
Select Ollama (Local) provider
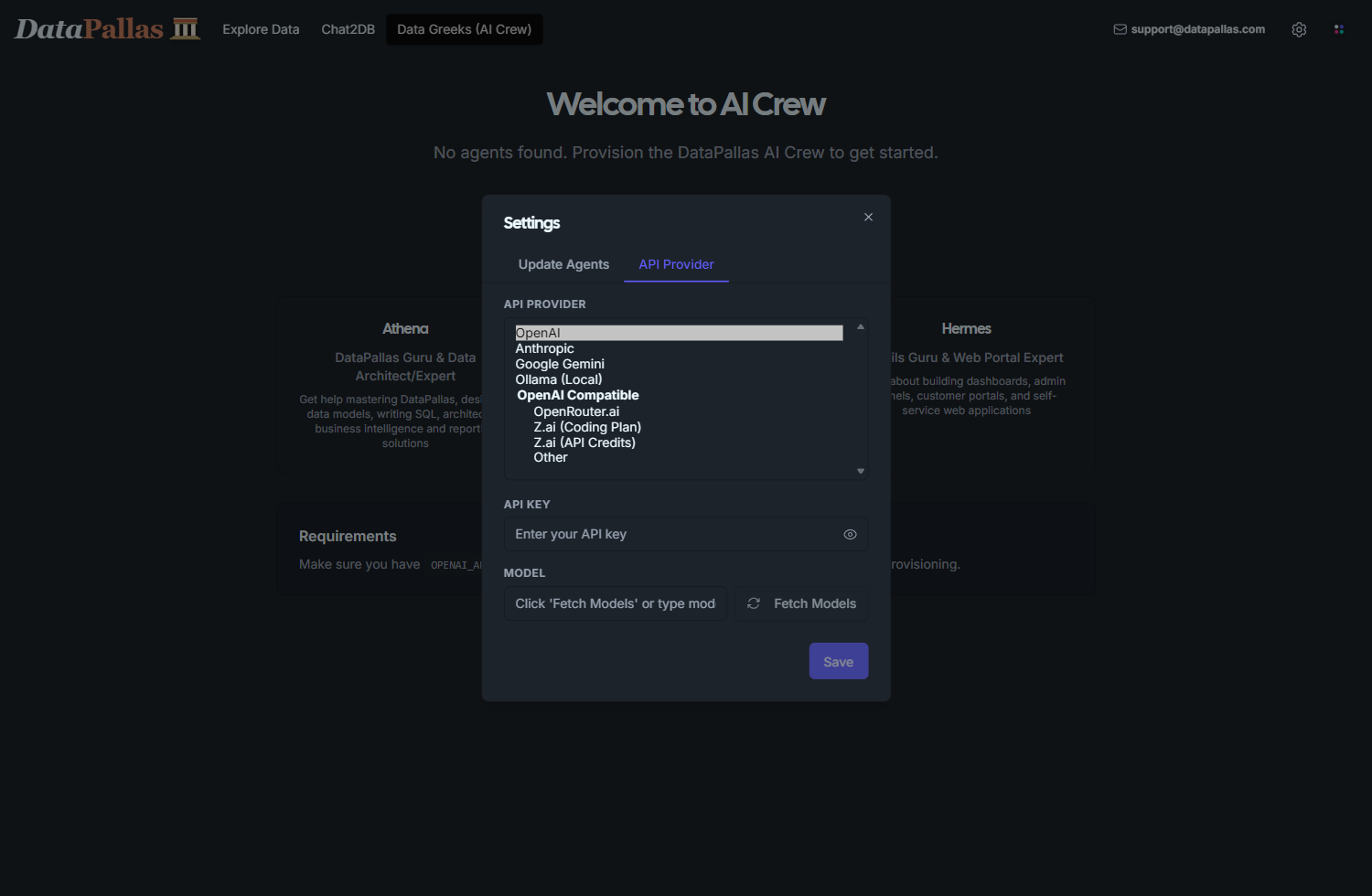pos(679,379)
